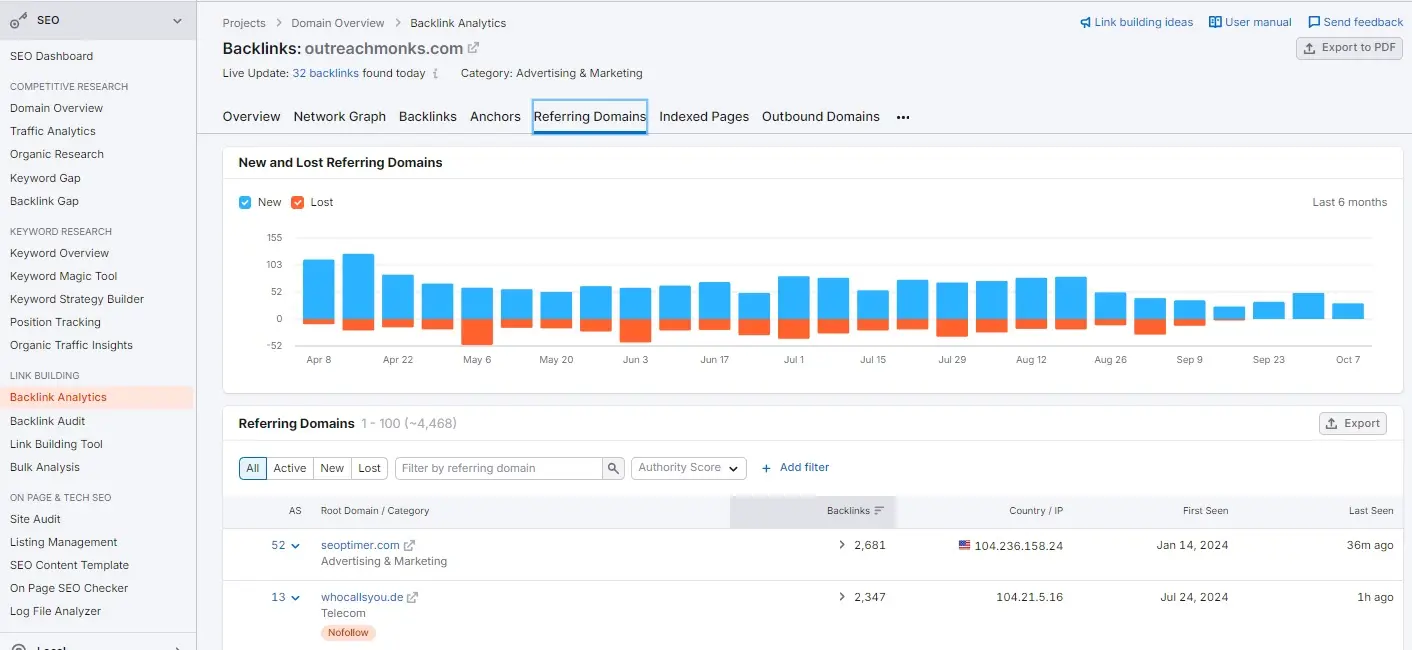The image size is (1412, 650).
Task: Click the Add filter button
Action: (795, 467)
